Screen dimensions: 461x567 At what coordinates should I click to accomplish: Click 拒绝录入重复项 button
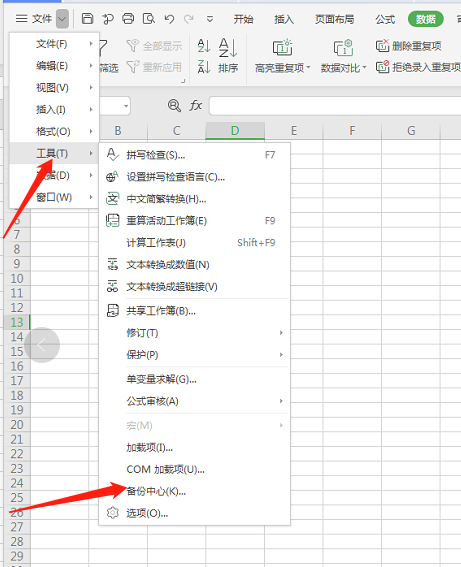[x=418, y=67]
